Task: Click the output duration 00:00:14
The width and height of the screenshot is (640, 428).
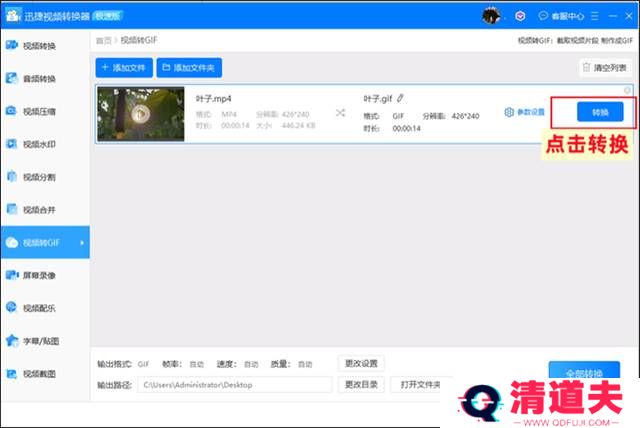Action: click(407, 129)
